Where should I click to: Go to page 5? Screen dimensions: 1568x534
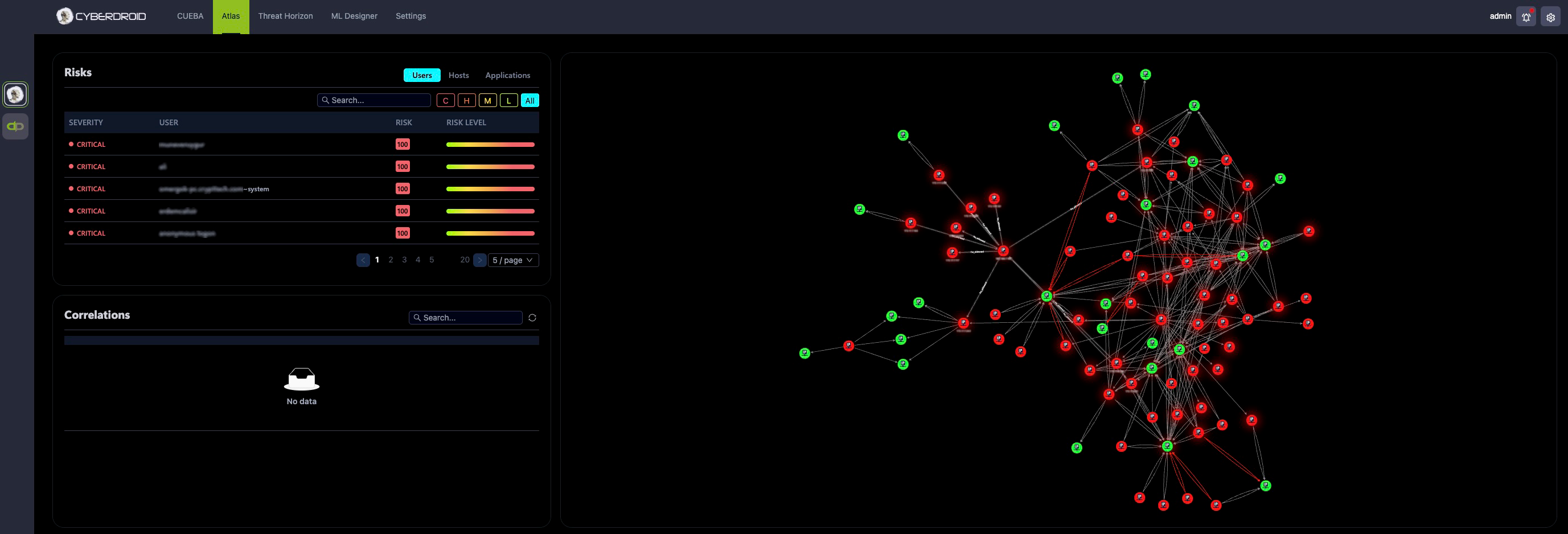point(432,260)
